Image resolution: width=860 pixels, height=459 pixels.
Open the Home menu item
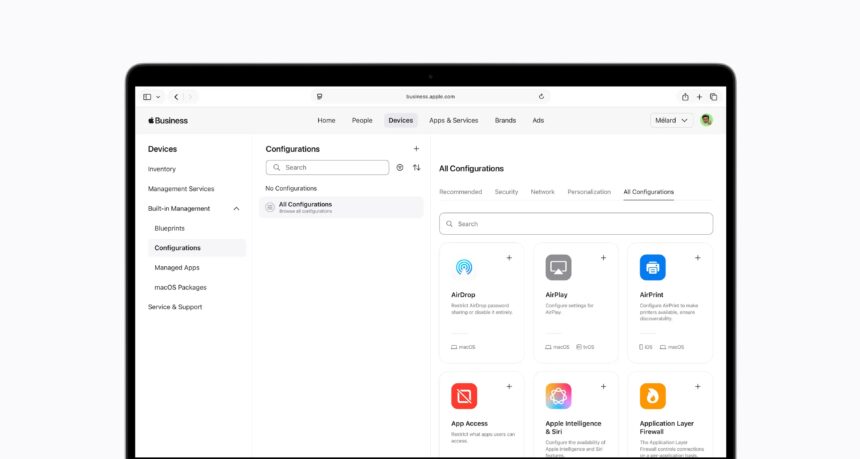click(x=326, y=121)
